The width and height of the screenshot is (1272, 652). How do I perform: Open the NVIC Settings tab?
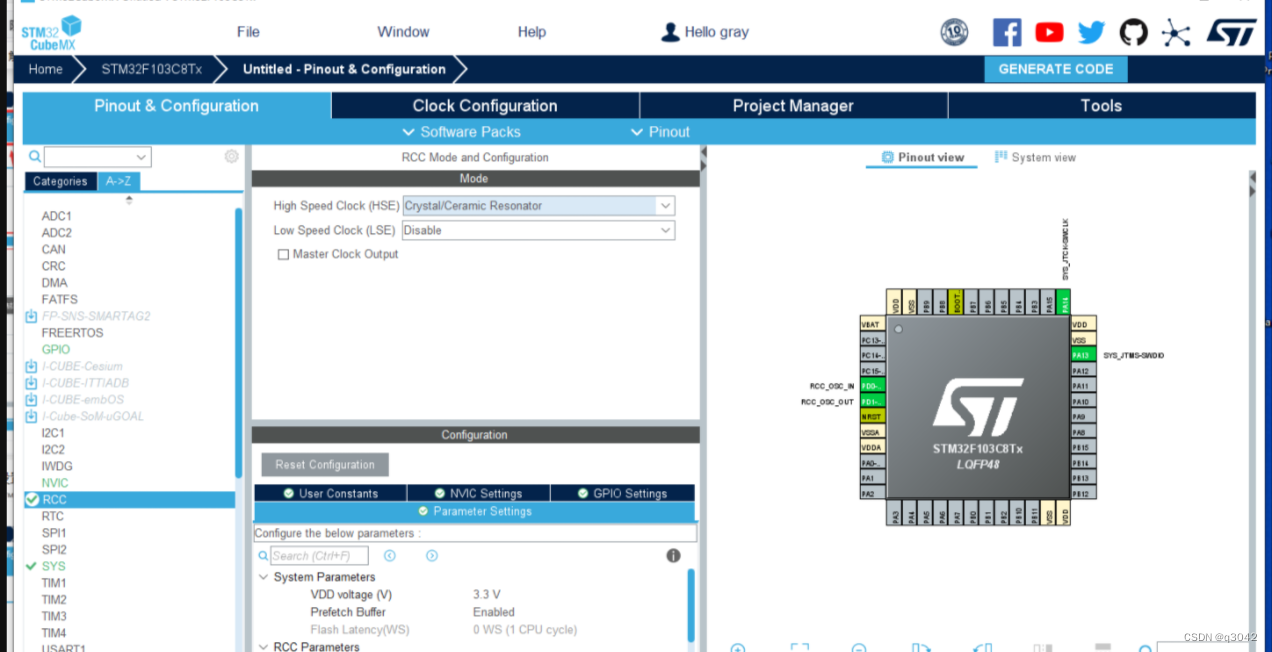click(478, 493)
